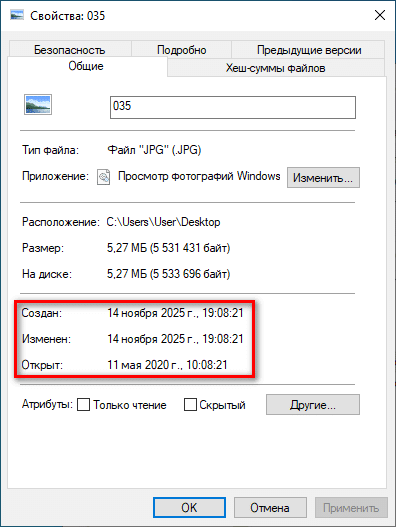396x527 pixels.
Task: Open the Безопасность tab
Action: [70, 49]
